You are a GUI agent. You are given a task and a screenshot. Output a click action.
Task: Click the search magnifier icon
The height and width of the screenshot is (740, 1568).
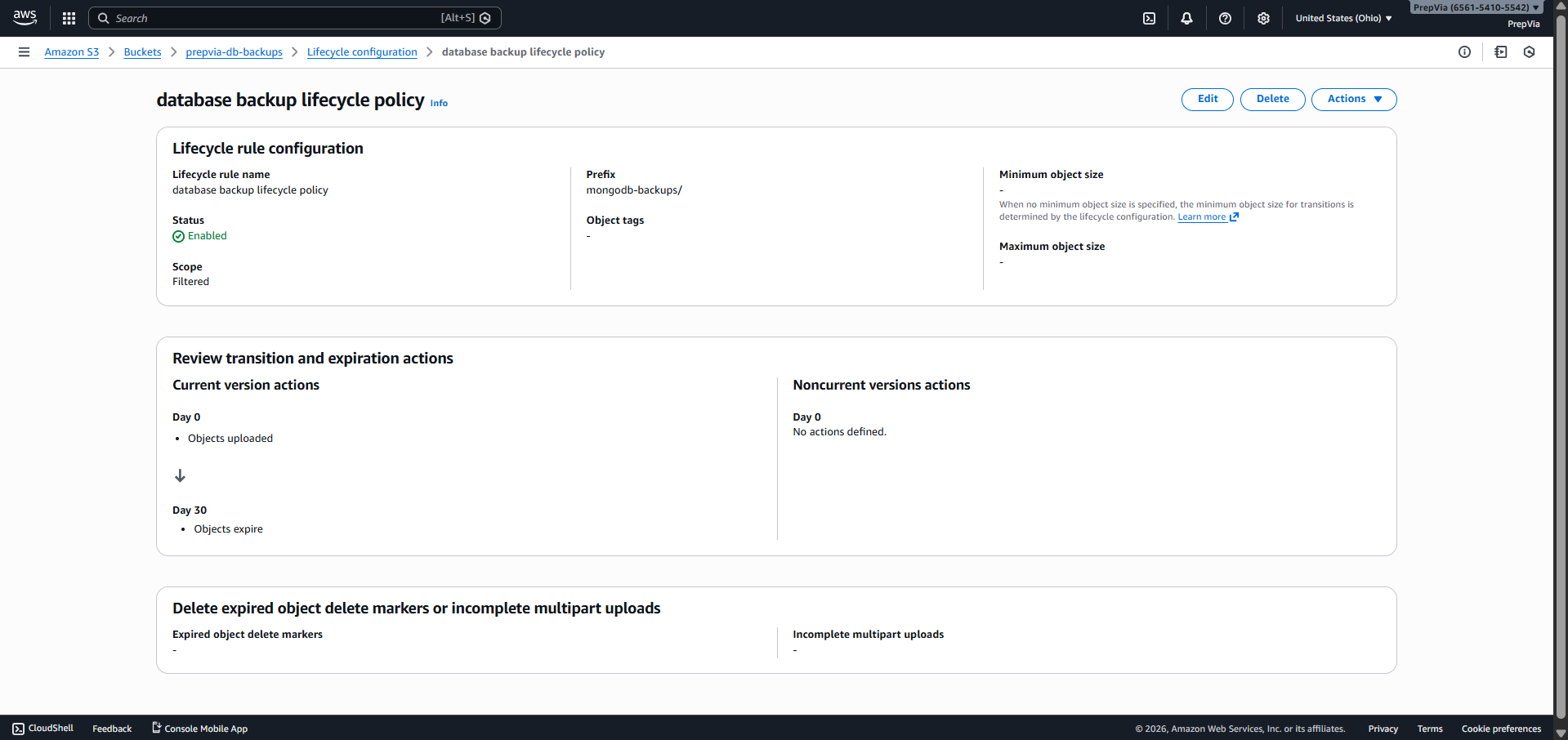[x=104, y=18]
